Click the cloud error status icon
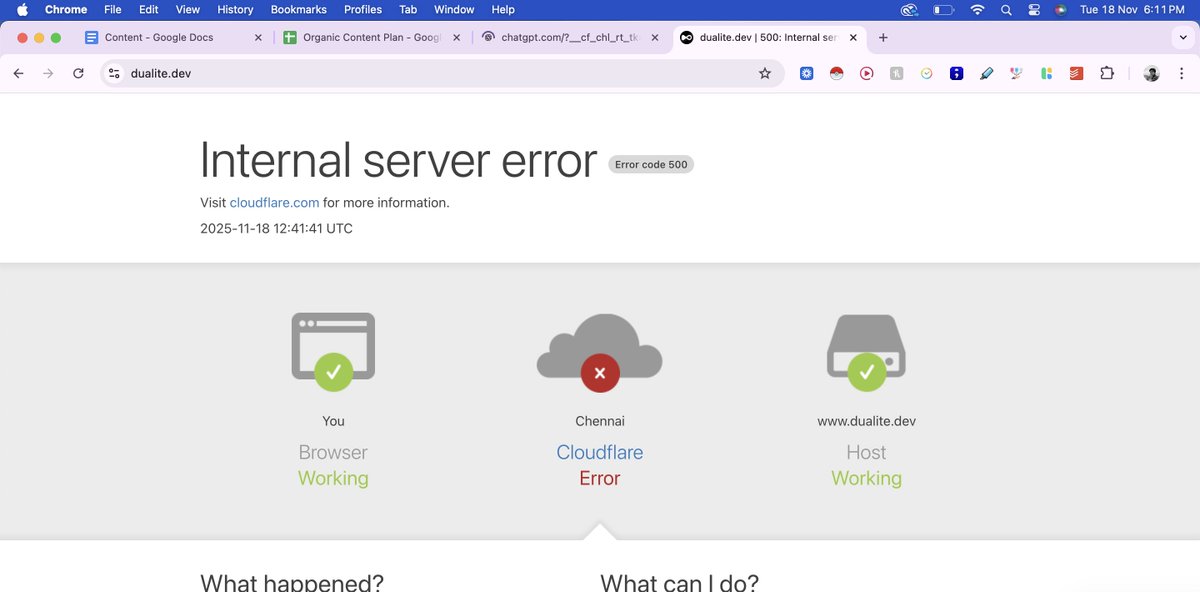 tap(599, 352)
